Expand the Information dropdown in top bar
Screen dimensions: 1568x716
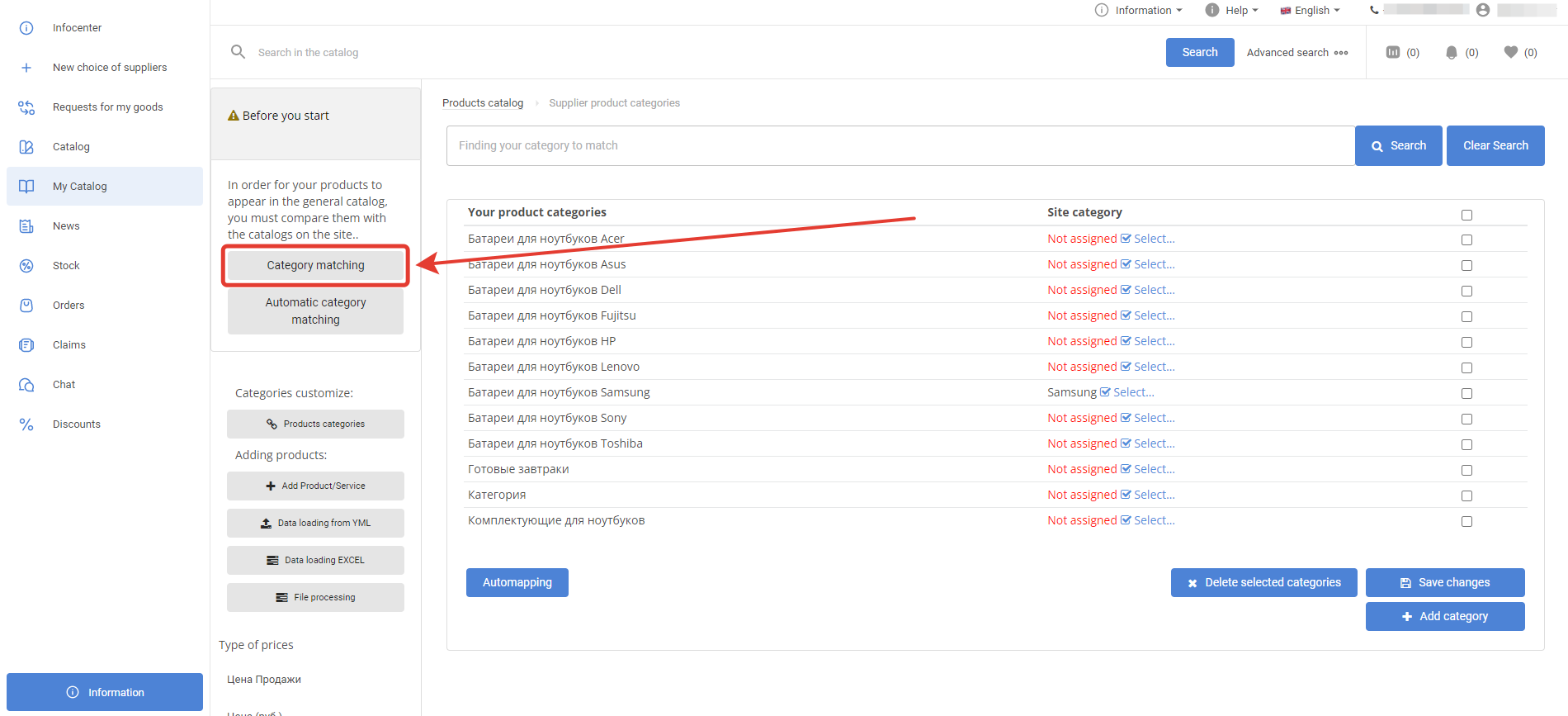click(1139, 10)
